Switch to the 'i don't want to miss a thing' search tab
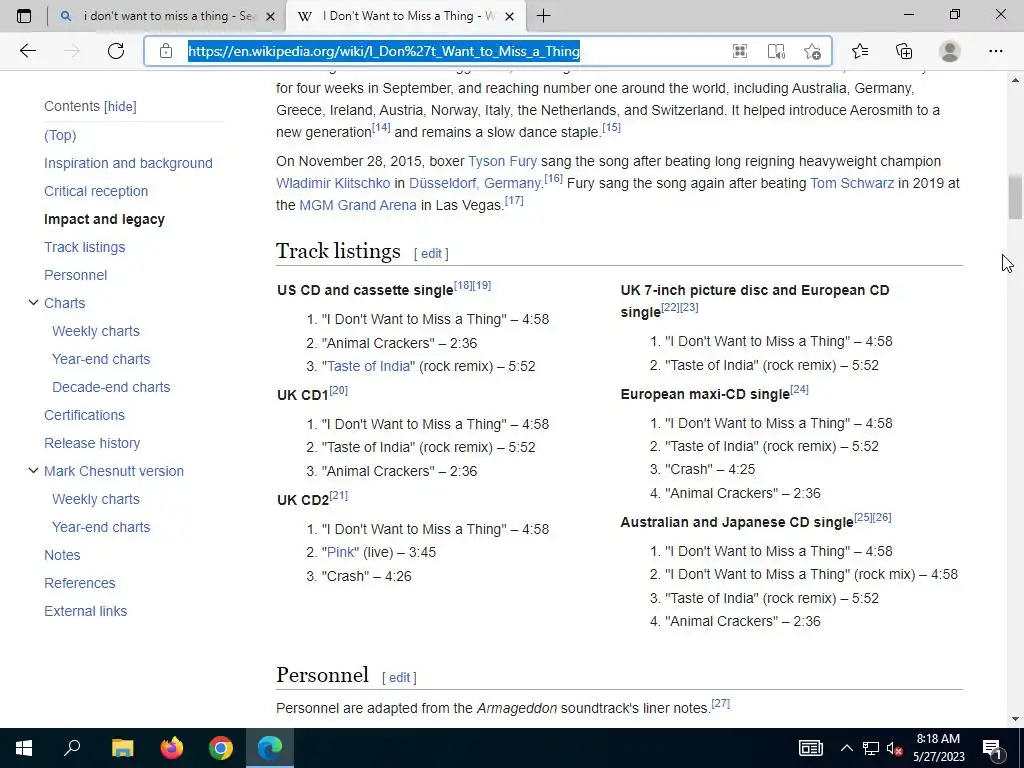Screen dimensions: 1024x768 point(168,16)
